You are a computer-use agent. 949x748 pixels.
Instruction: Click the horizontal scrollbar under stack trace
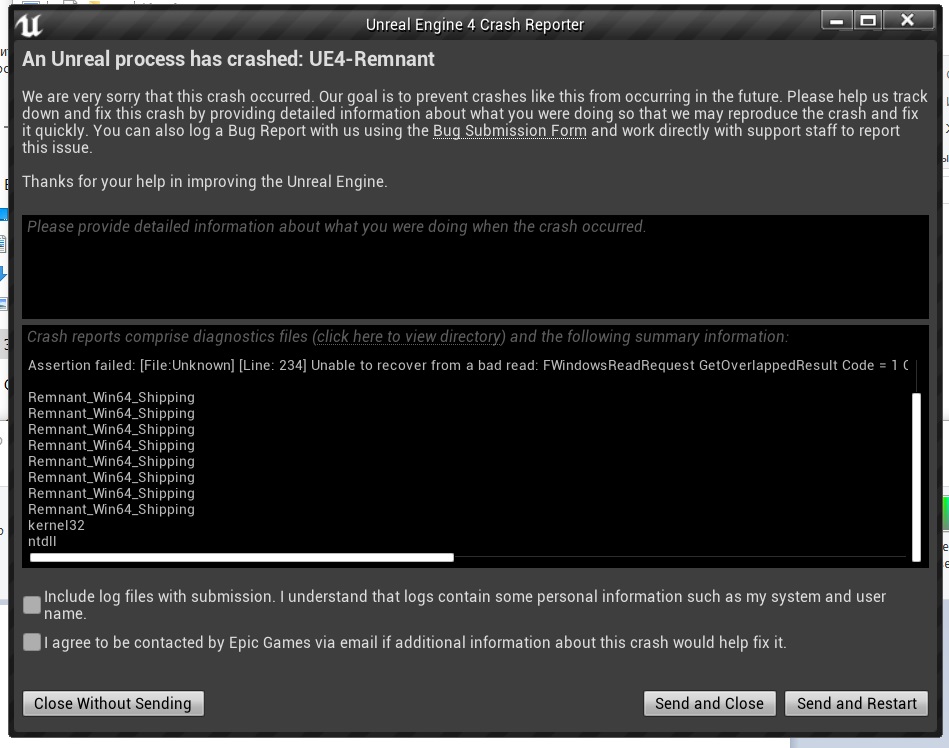pyautogui.click(x=242, y=557)
